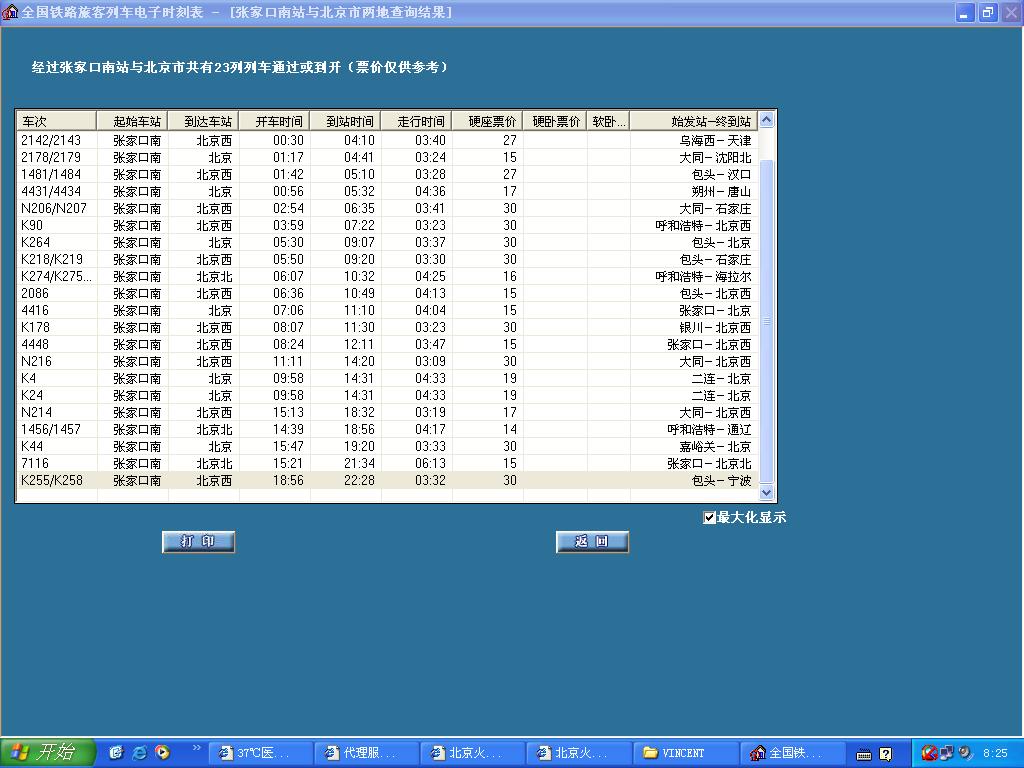1024x768 pixels.
Task: Select train row 2142/2143
Action: click(x=387, y=140)
